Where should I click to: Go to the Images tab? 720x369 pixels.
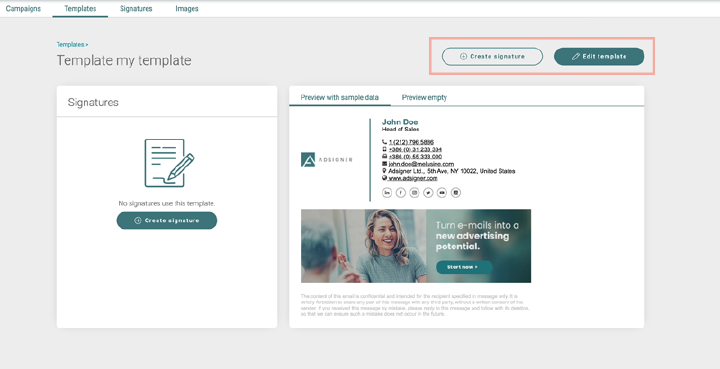point(187,9)
